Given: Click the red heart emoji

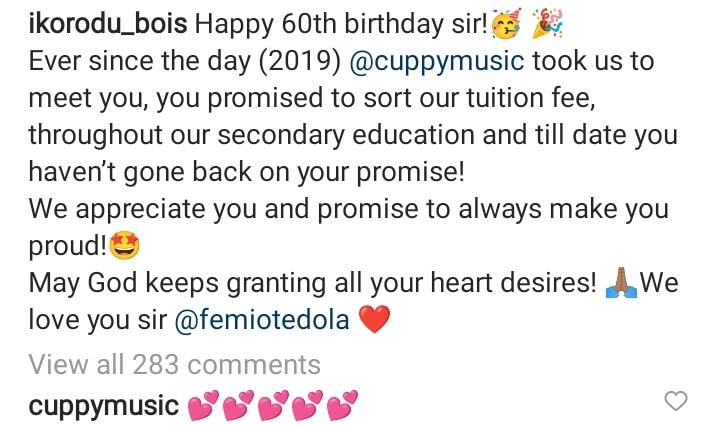Looking at the screenshot, I should pyautogui.click(x=374, y=319).
